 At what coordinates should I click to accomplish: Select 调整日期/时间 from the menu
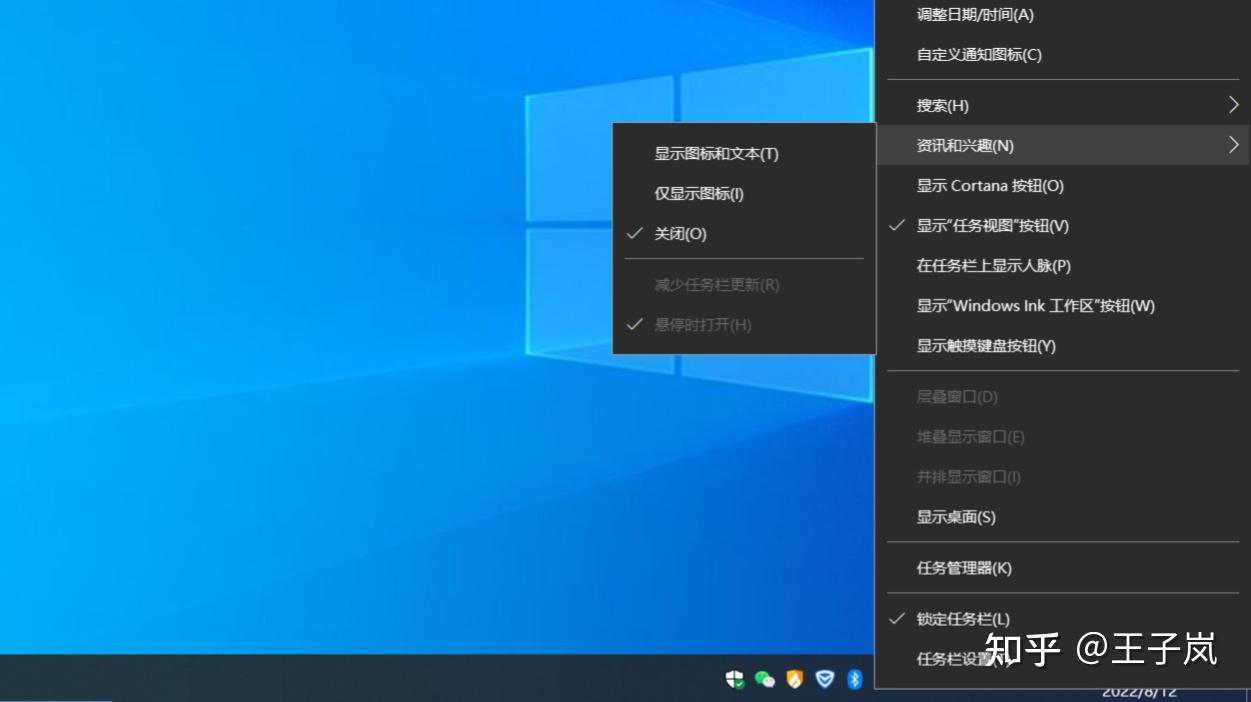pyautogui.click(x=973, y=15)
